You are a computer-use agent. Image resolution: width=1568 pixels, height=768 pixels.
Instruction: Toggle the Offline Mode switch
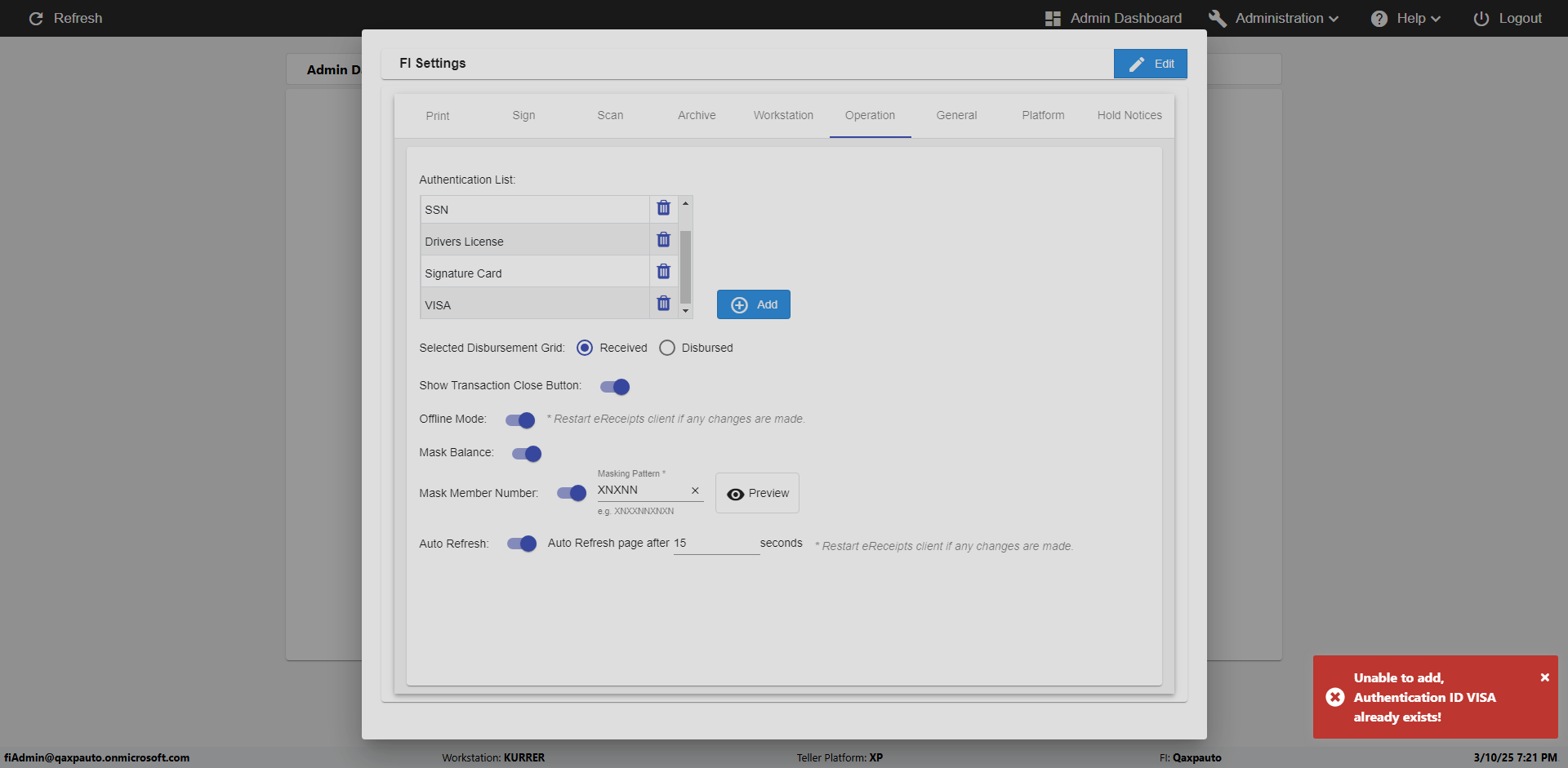[520, 420]
